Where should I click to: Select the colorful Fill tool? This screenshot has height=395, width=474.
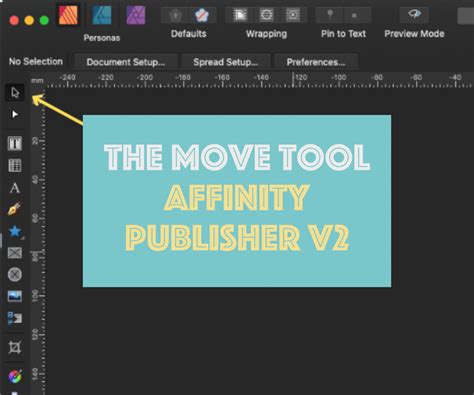click(15, 377)
